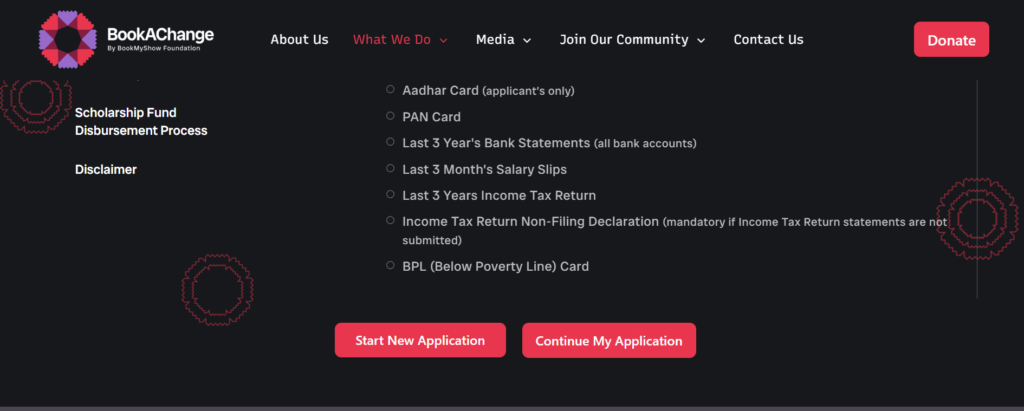
Task: Expand the What We Do chevron
Action: click(443, 41)
